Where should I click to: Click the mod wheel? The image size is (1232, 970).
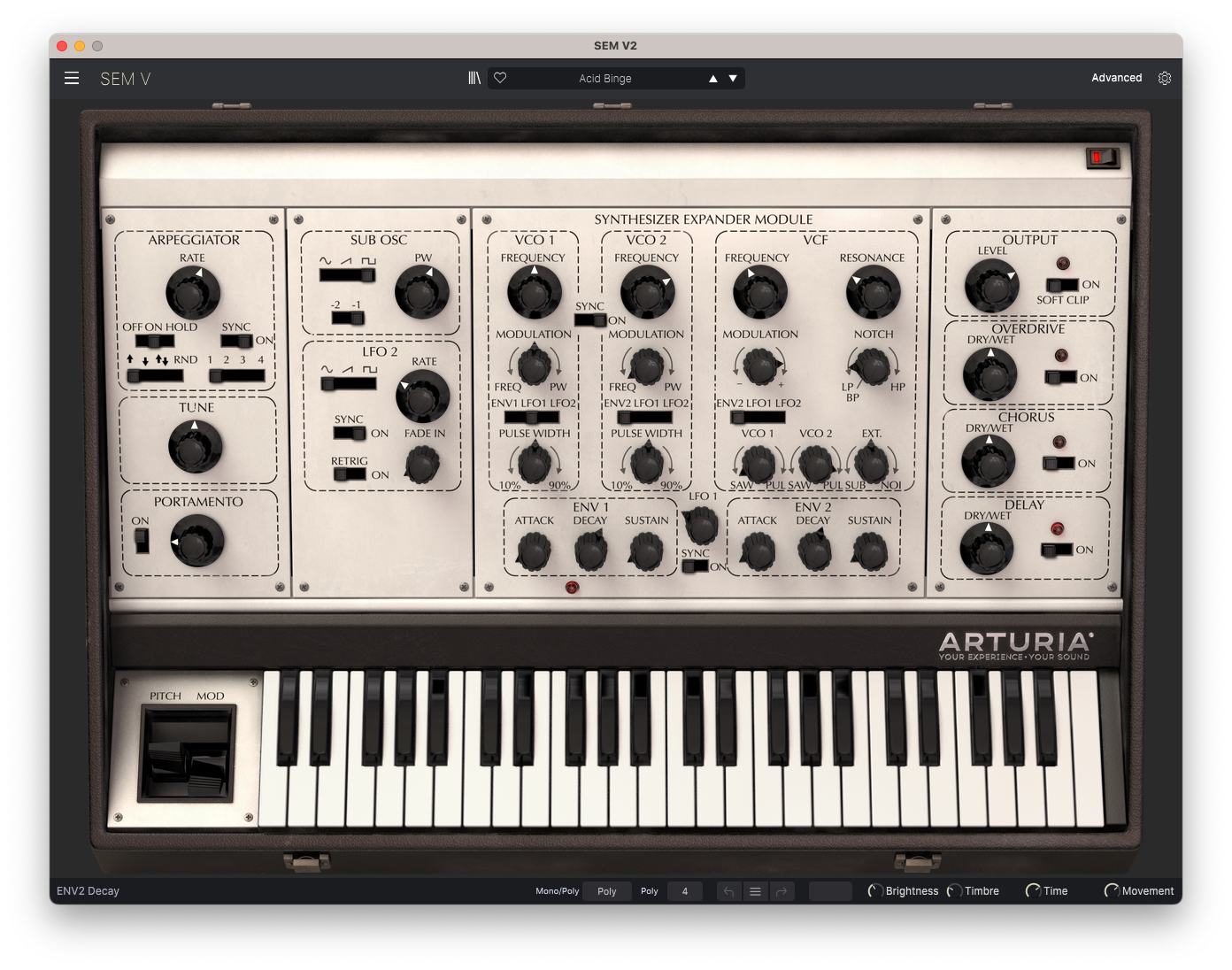[x=208, y=773]
